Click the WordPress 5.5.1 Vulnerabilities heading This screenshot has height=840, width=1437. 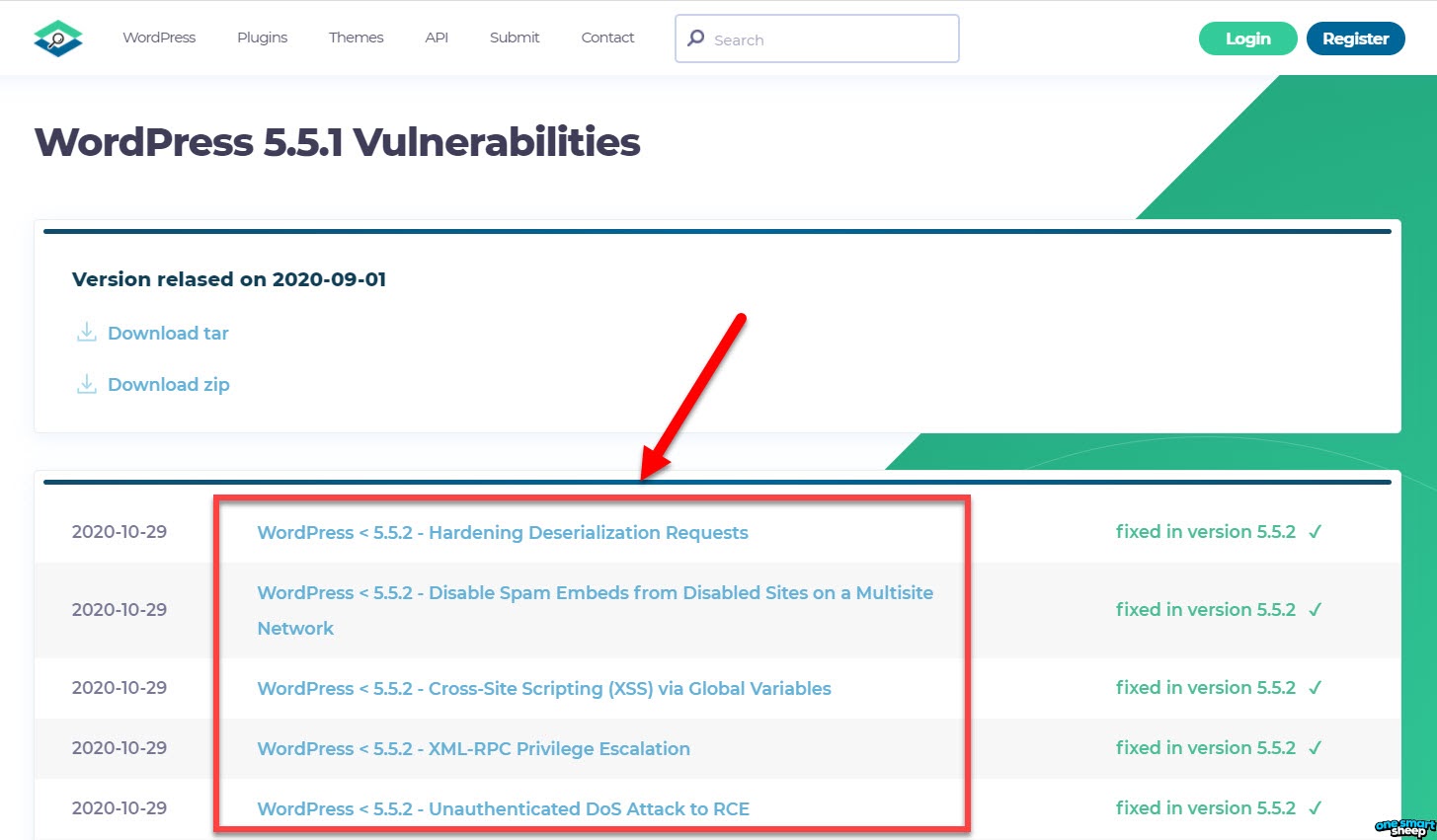coord(338,142)
